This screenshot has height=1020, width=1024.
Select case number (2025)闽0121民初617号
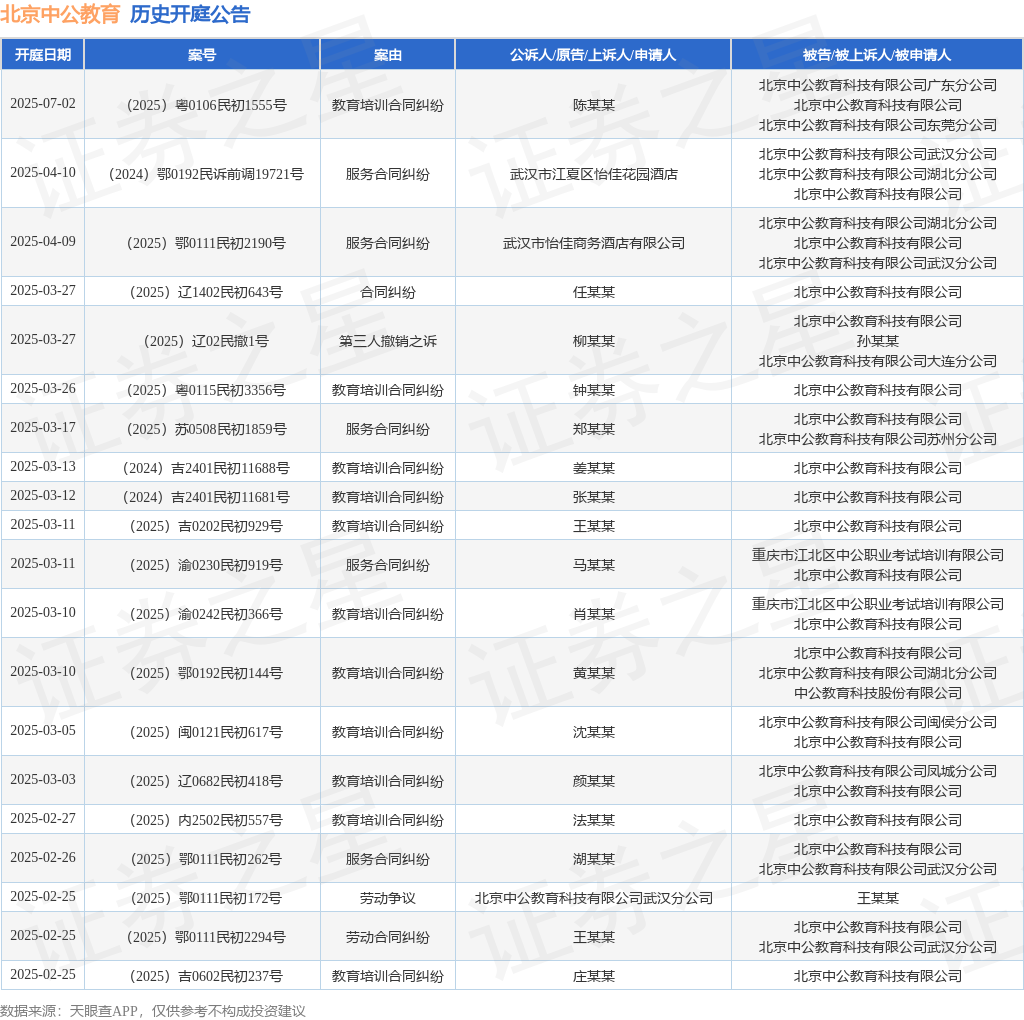206,733
